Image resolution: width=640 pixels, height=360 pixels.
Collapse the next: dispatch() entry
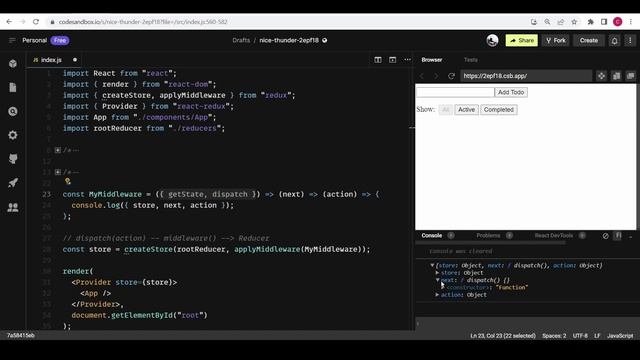point(438,280)
